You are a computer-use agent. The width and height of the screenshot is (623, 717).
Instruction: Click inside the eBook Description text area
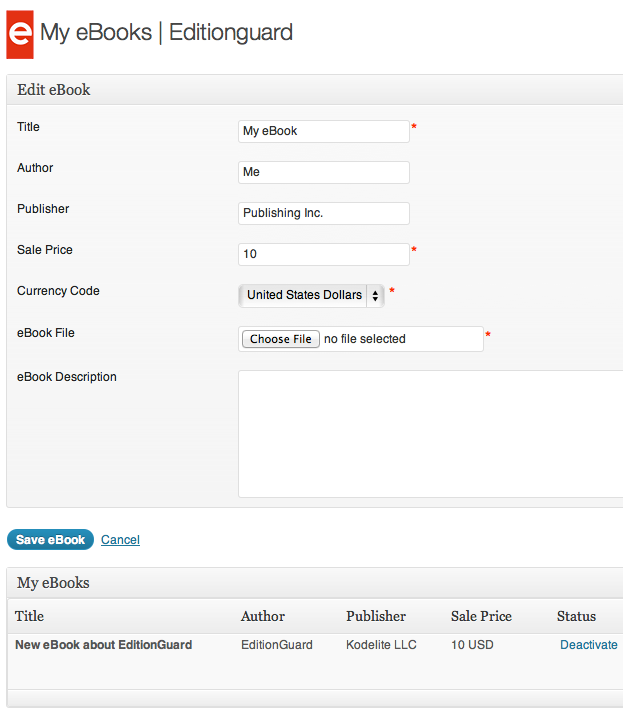coord(430,434)
